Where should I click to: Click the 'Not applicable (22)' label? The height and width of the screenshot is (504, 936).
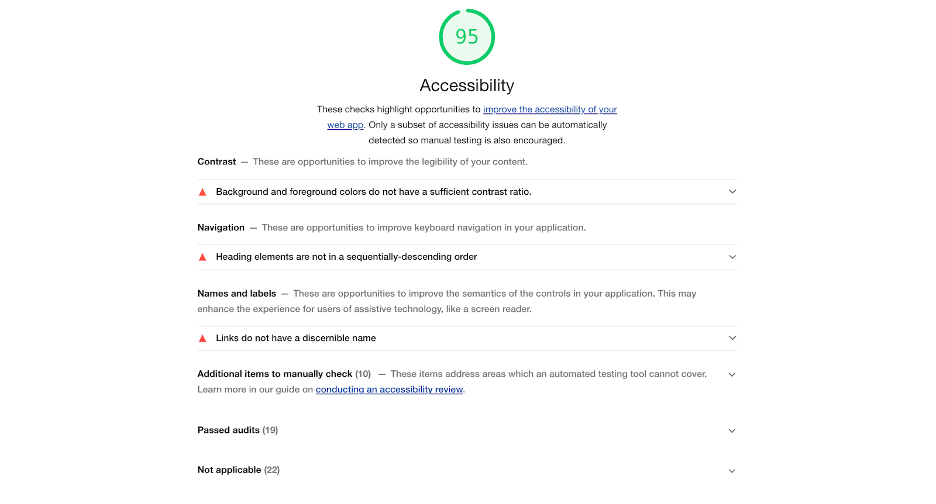point(238,470)
